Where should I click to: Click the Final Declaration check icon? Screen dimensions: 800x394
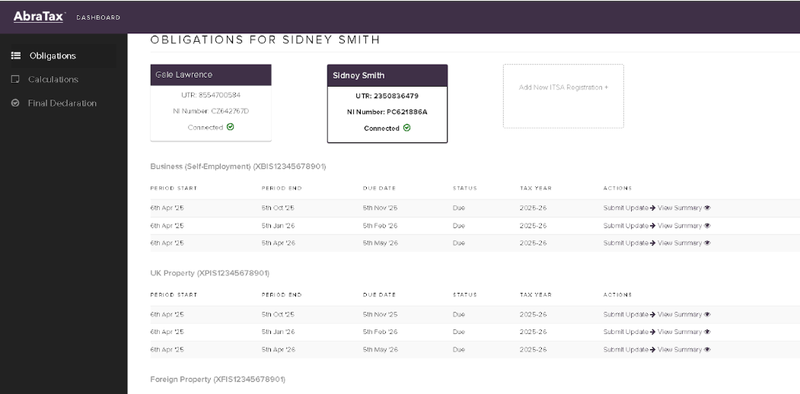tap(15, 103)
